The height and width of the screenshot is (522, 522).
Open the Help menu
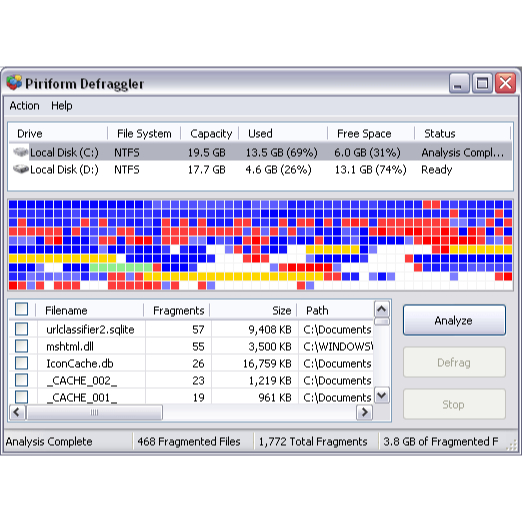[62, 106]
